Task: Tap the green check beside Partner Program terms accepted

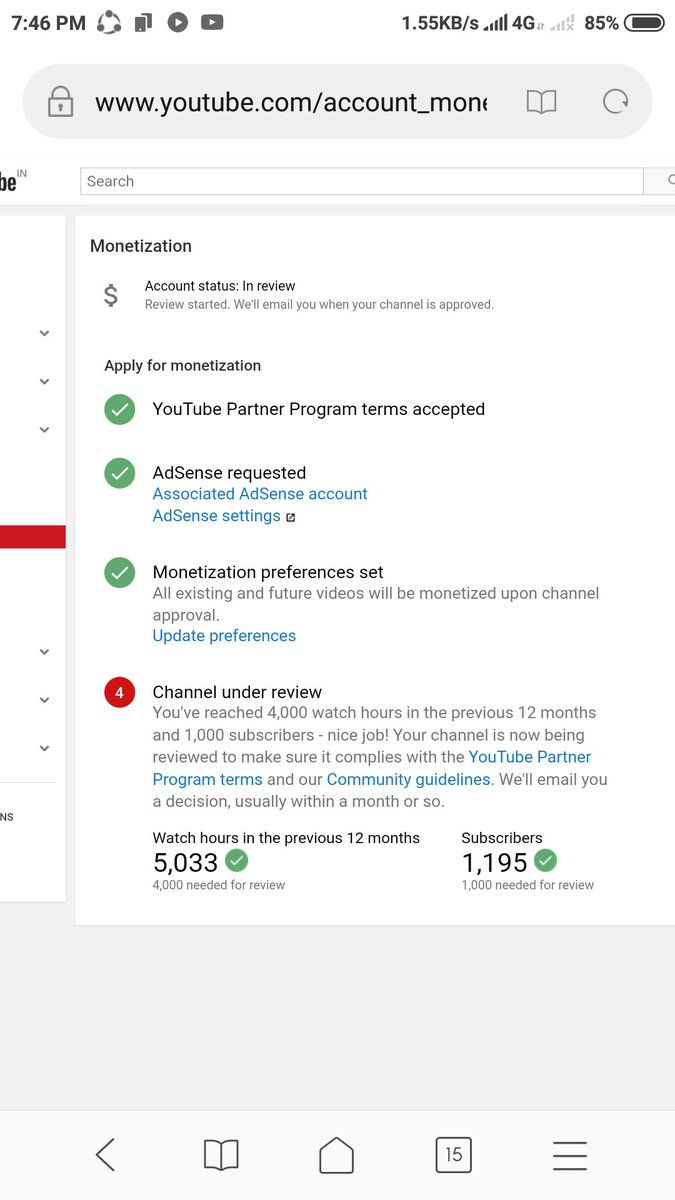Action: (120, 409)
